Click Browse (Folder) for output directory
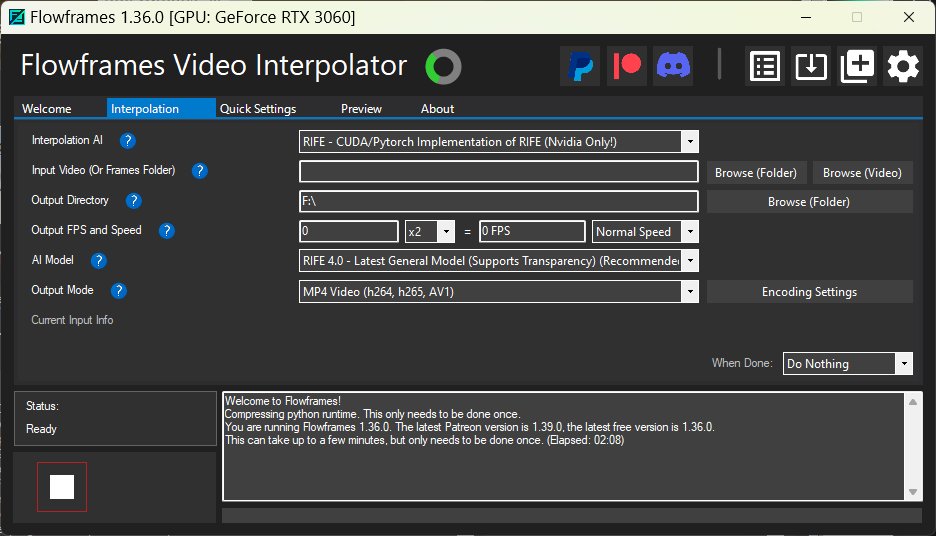Viewport: 936px width, 536px height. (809, 202)
